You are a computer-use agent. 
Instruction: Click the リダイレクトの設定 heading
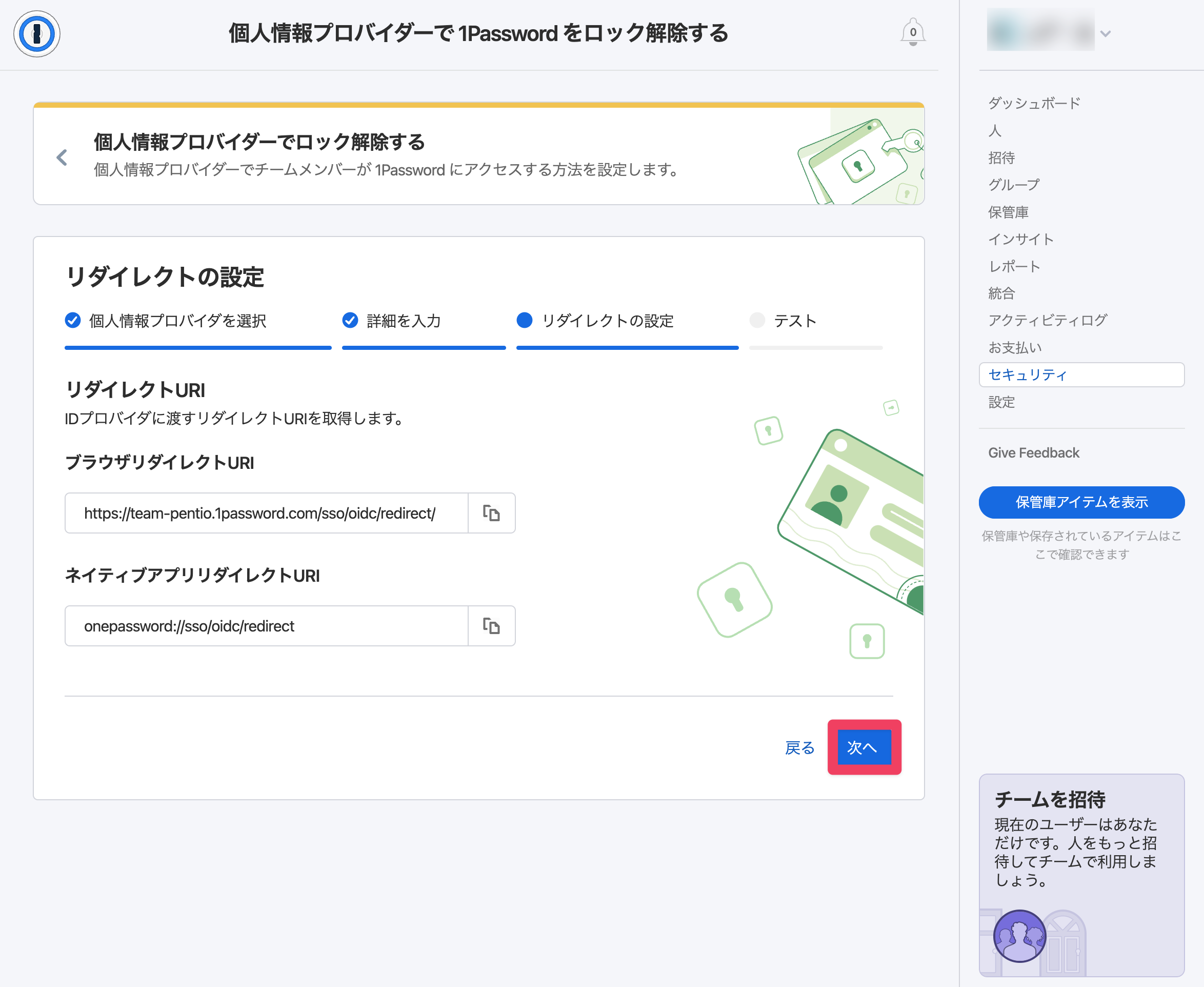[x=165, y=278]
